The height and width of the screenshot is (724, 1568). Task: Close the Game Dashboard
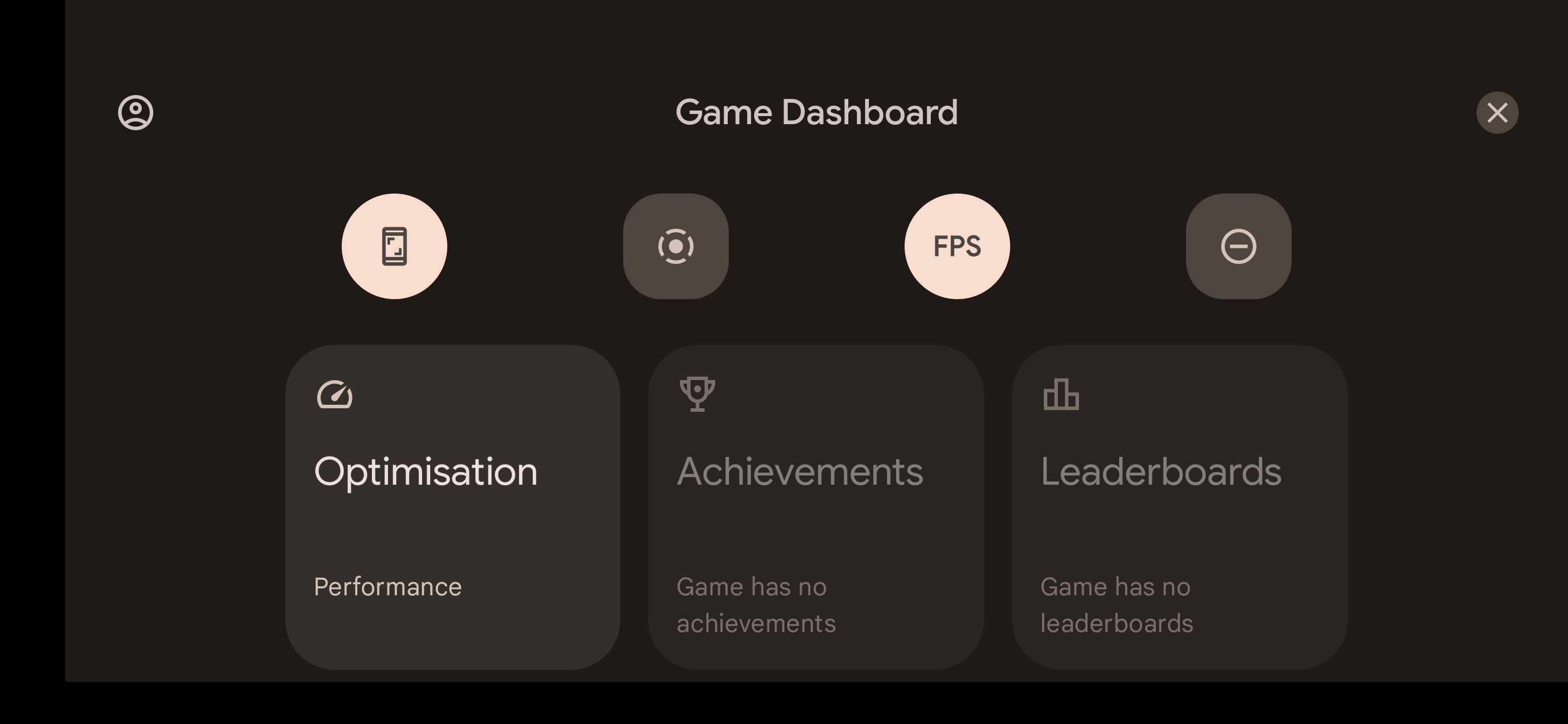click(1498, 111)
